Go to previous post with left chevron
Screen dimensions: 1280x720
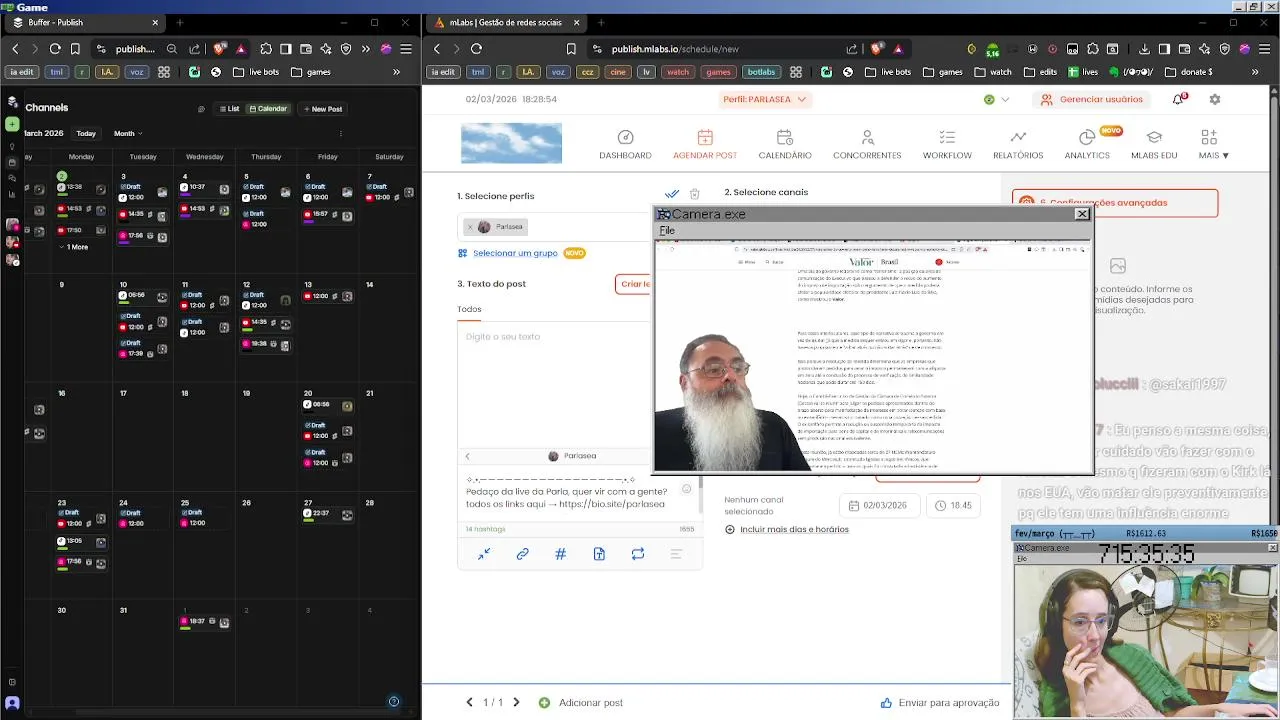[469, 703]
